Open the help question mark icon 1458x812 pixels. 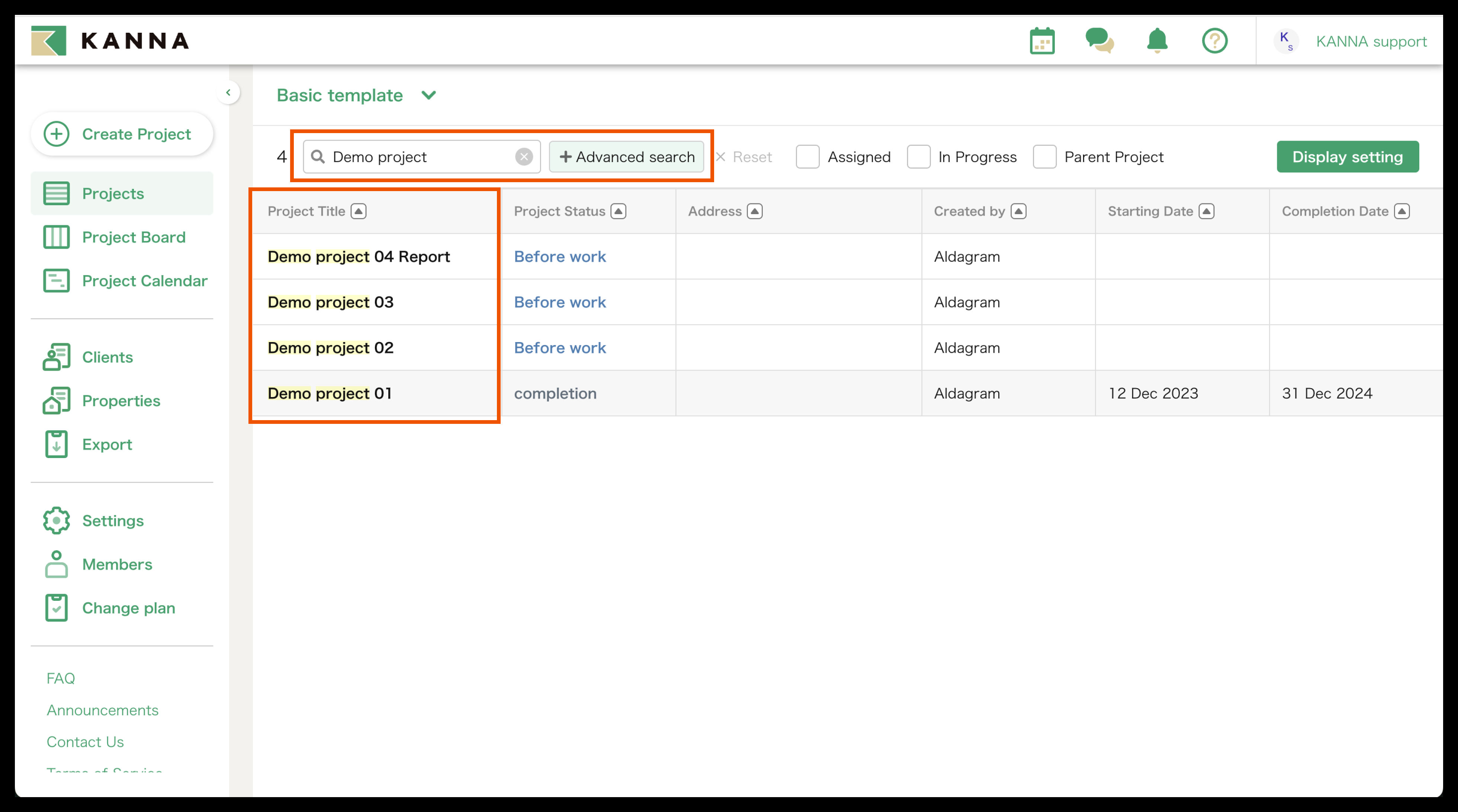pos(1214,41)
